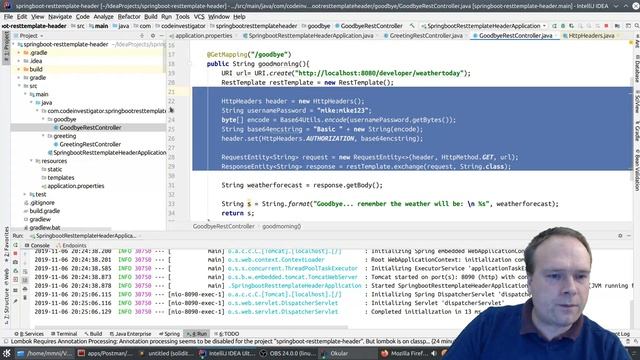Click the rerun icon in main toolbar
Image resolution: width=640 pixels, height=360 pixels.
pyautogui.click(x=554, y=26)
